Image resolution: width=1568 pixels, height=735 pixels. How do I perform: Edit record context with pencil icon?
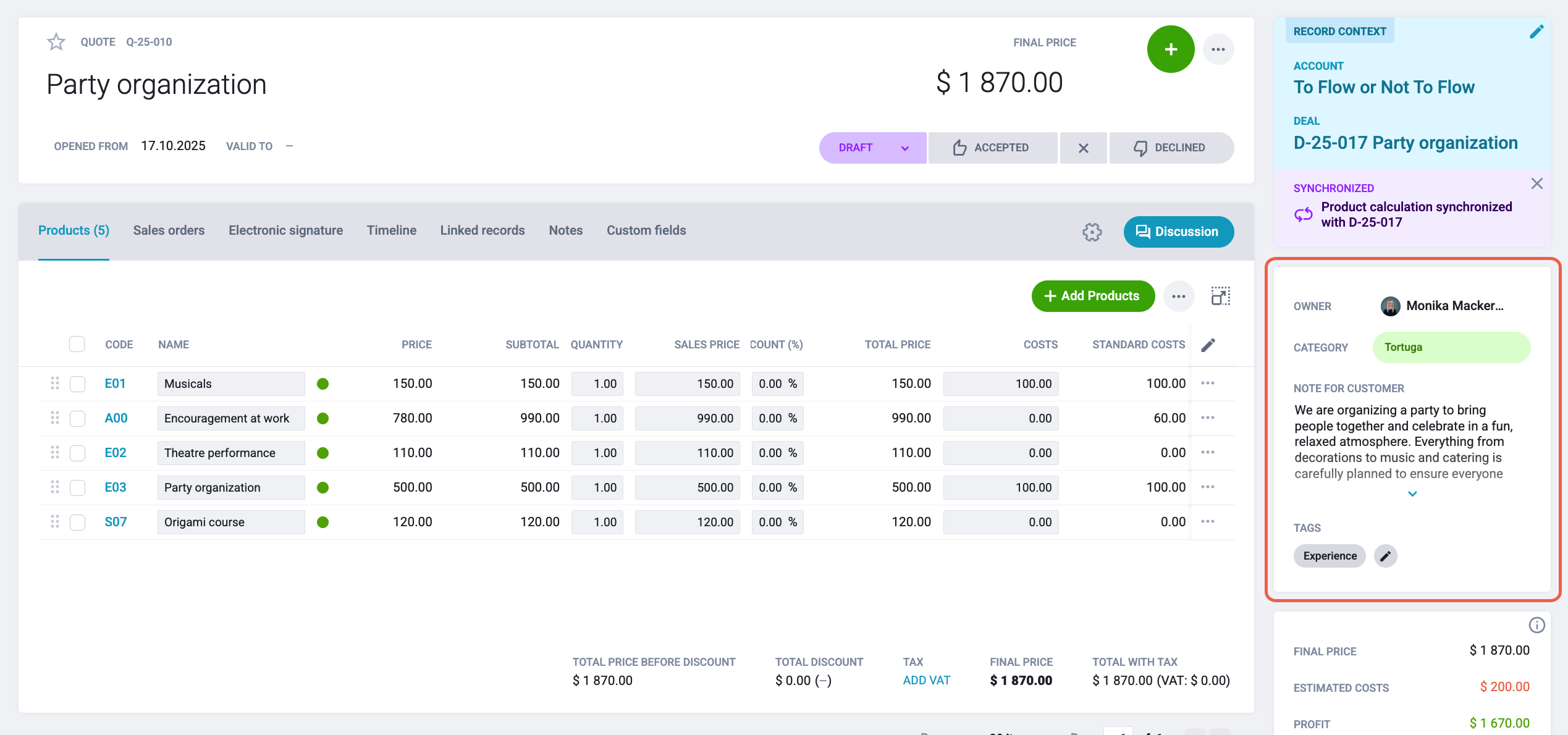(x=1536, y=31)
